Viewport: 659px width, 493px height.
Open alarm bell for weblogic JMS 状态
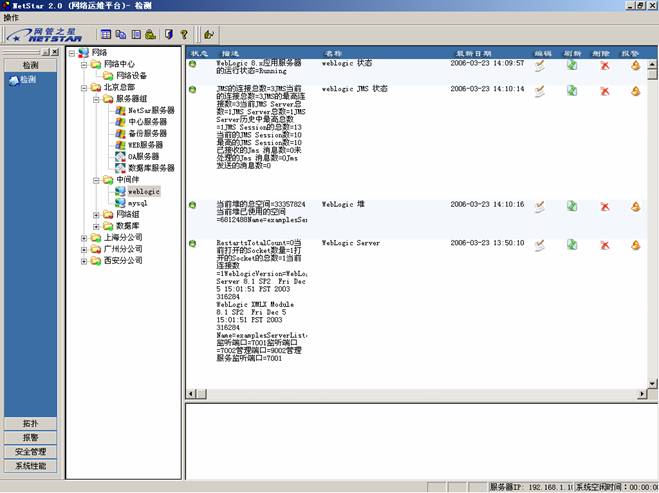[635, 91]
